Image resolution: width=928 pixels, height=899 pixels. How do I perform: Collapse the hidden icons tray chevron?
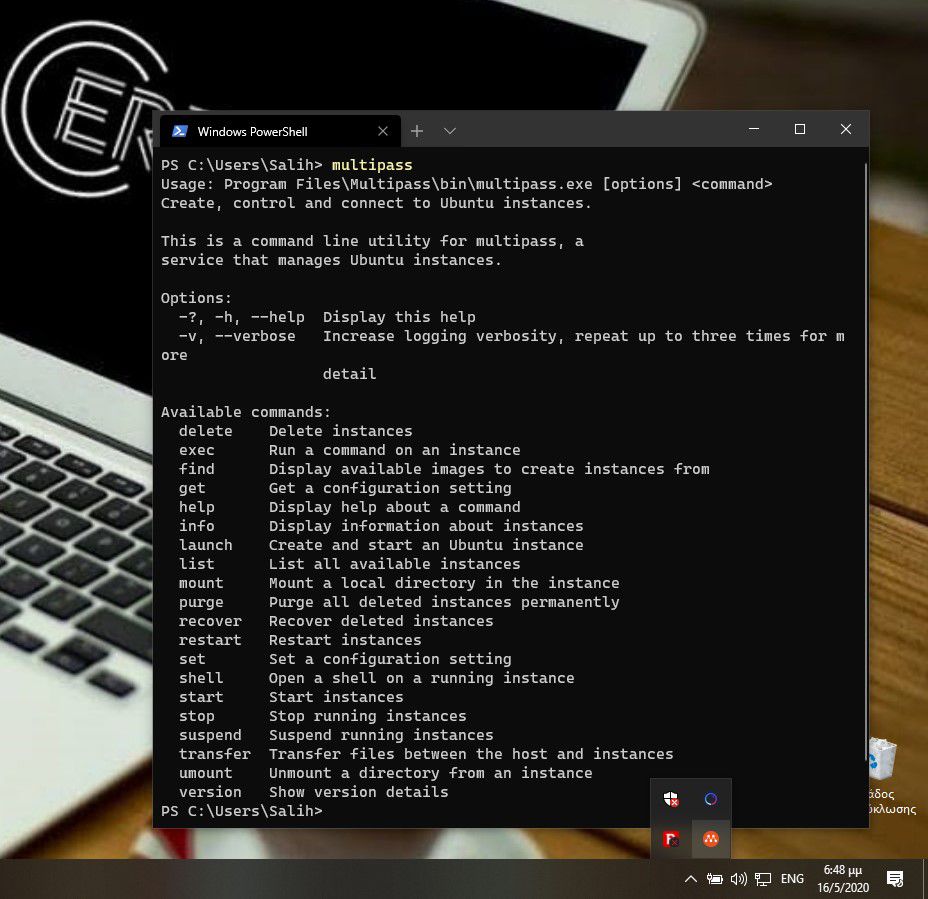(691, 879)
